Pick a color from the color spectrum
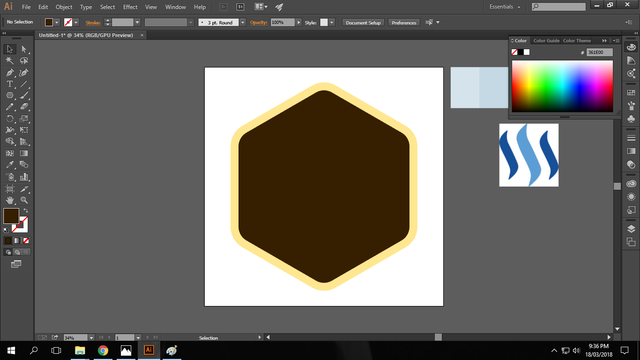640x360 pixels. [562, 86]
